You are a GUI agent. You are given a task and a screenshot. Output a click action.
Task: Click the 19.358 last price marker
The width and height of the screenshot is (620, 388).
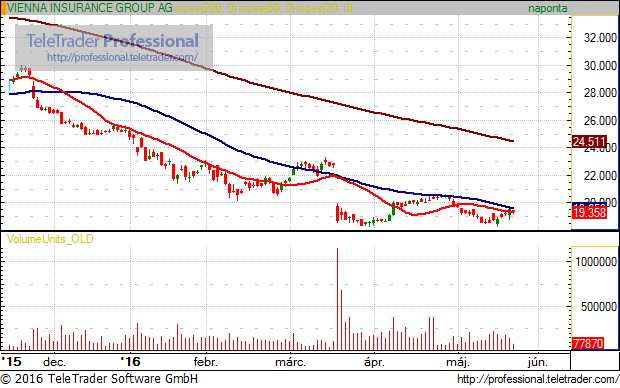coord(589,213)
